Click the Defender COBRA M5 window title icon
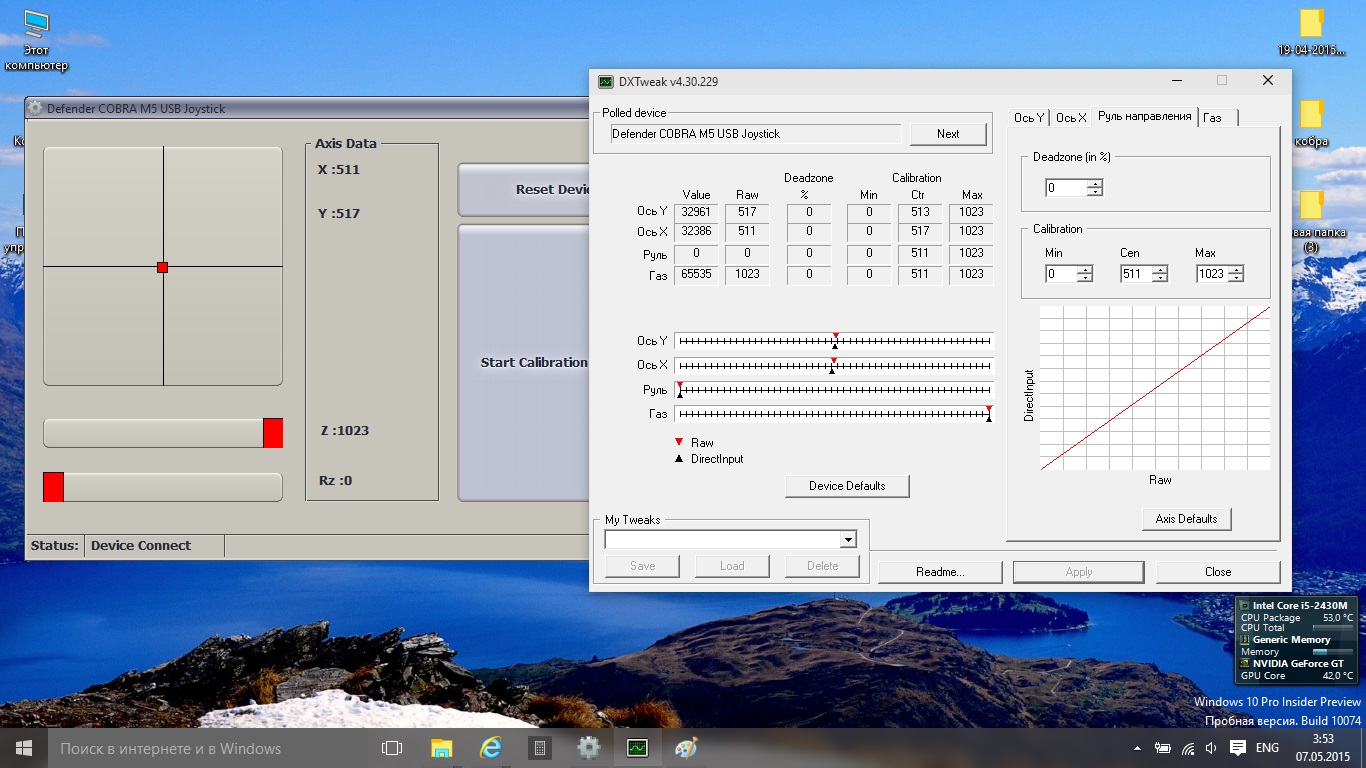Image resolution: width=1366 pixels, height=768 pixels. click(x=36, y=108)
